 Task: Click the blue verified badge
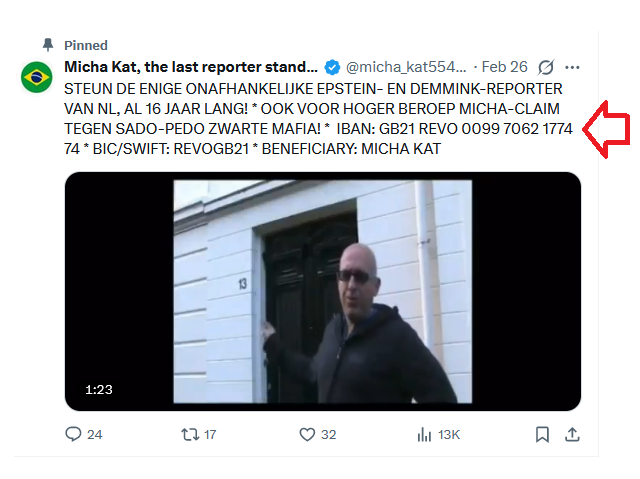point(332,67)
